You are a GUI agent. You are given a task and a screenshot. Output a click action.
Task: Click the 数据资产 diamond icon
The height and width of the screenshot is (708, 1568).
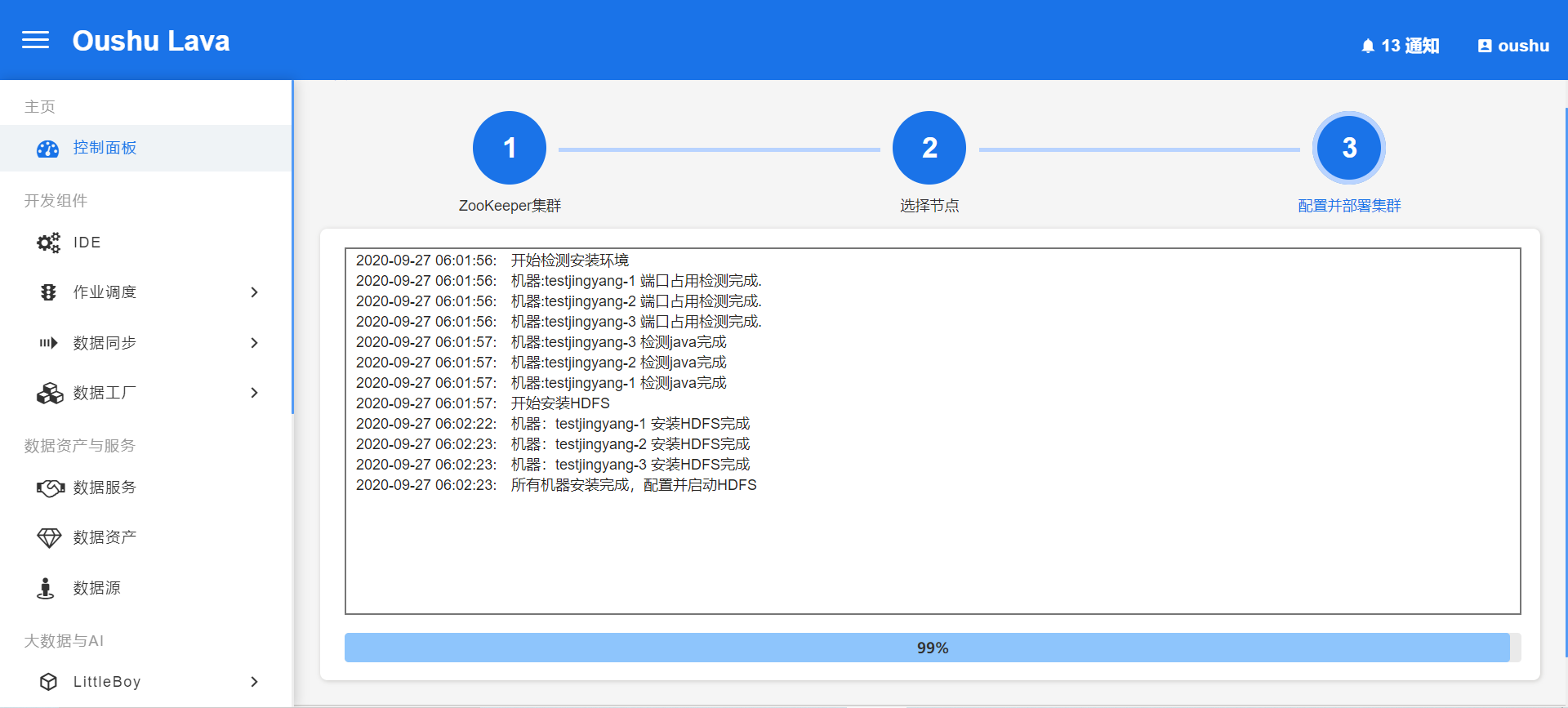(x=49, y=537)
